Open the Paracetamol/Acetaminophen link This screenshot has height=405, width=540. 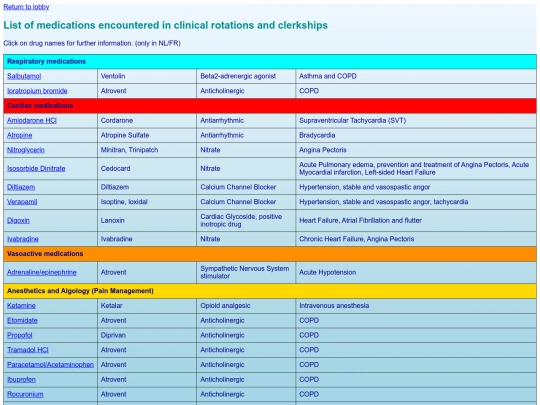50,365
